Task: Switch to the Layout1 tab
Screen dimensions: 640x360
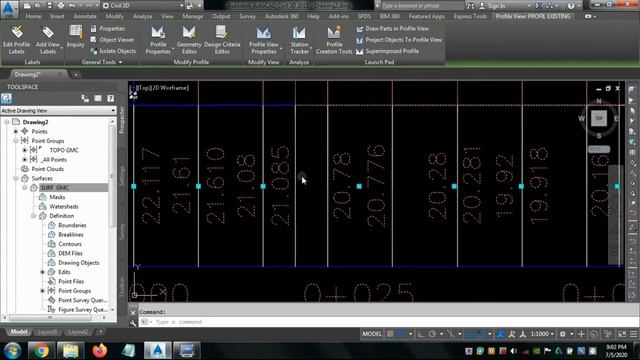Action: pos(47,332)
